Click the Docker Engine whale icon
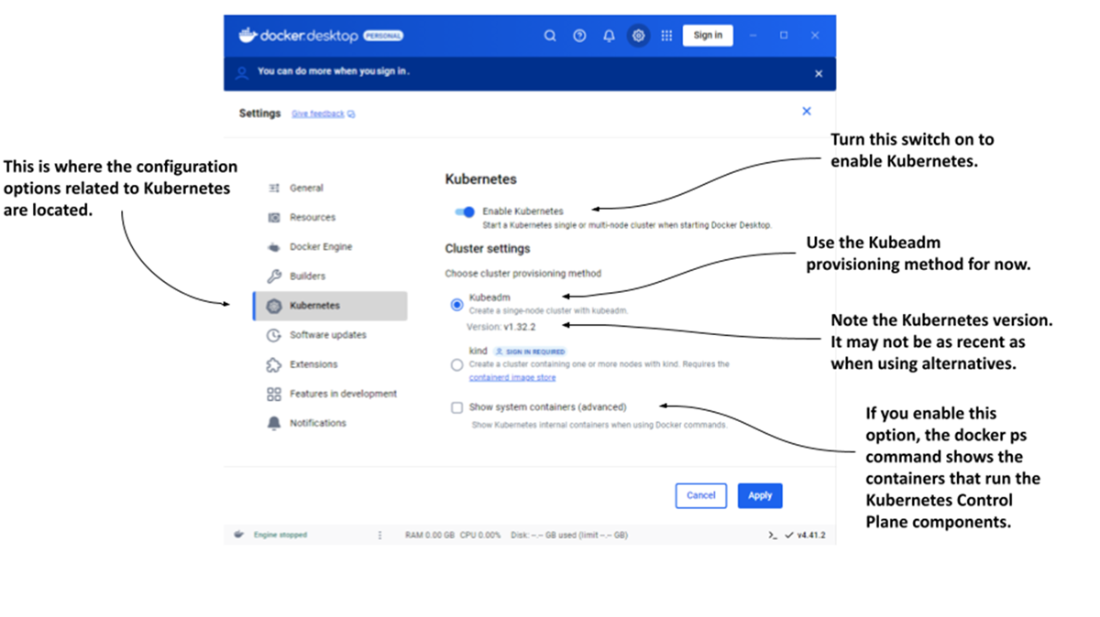The width and height of the screenshot is (1100, 617). (274, 247)
